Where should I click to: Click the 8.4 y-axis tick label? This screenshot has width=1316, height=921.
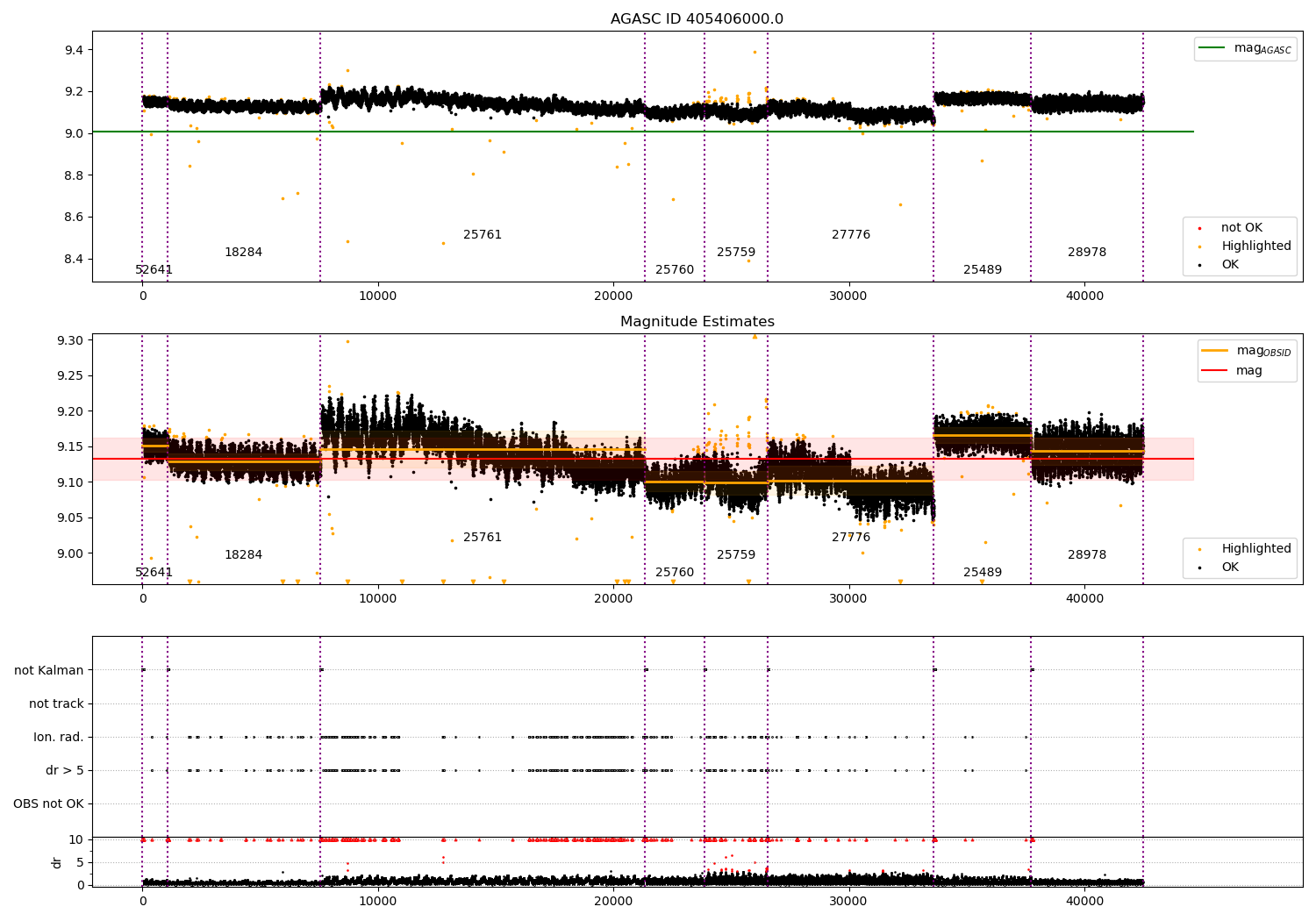pos(74,260)
